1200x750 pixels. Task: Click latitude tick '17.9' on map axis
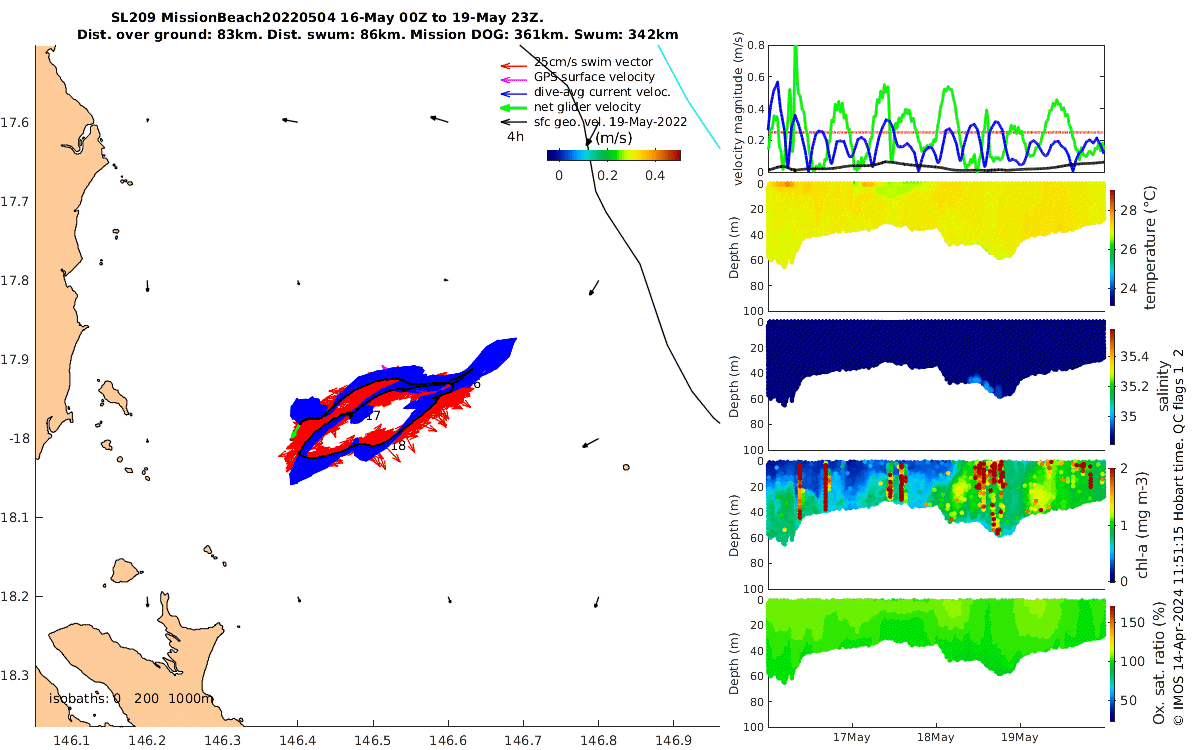point(14,360)
